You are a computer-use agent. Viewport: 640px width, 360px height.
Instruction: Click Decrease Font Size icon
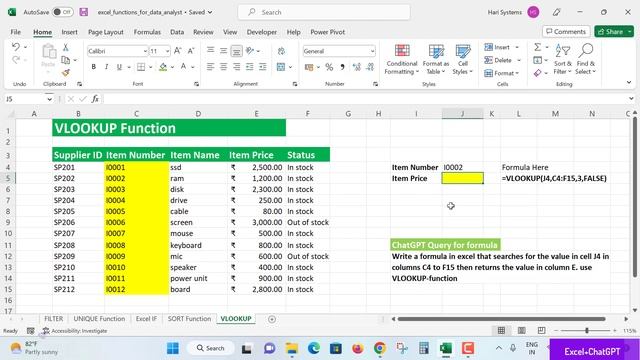coord(191,51)
